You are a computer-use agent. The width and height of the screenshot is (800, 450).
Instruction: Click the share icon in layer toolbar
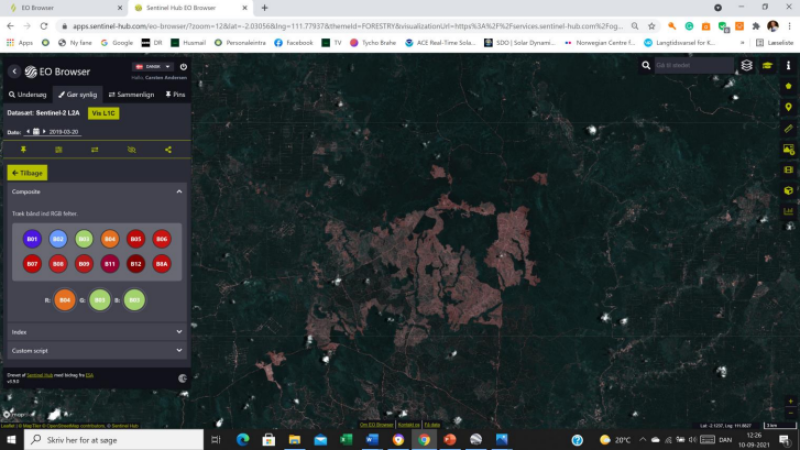click(x=168, y=150)
